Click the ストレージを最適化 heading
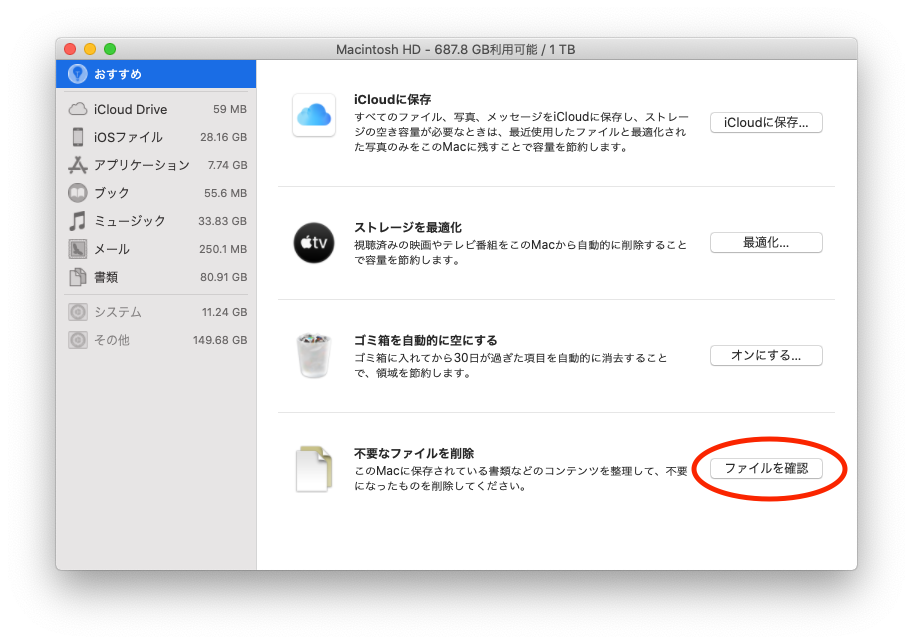The width and height of the screenshot is (913, 644). point(408,228)
